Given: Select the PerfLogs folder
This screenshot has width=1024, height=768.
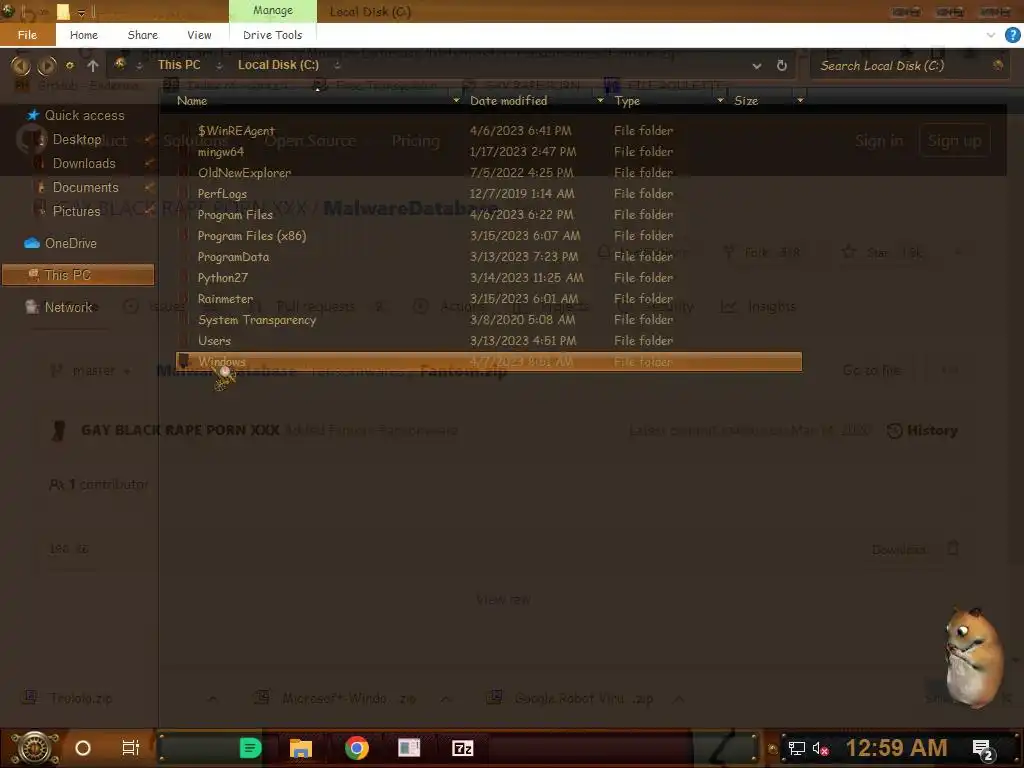Looking at the screenshot, I should point(488,193).
